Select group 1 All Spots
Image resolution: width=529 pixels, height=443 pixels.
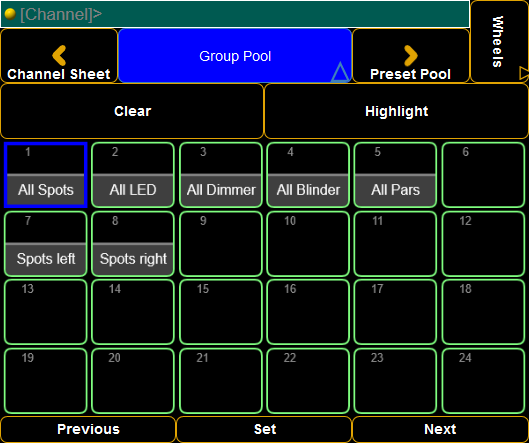(46, 175)
